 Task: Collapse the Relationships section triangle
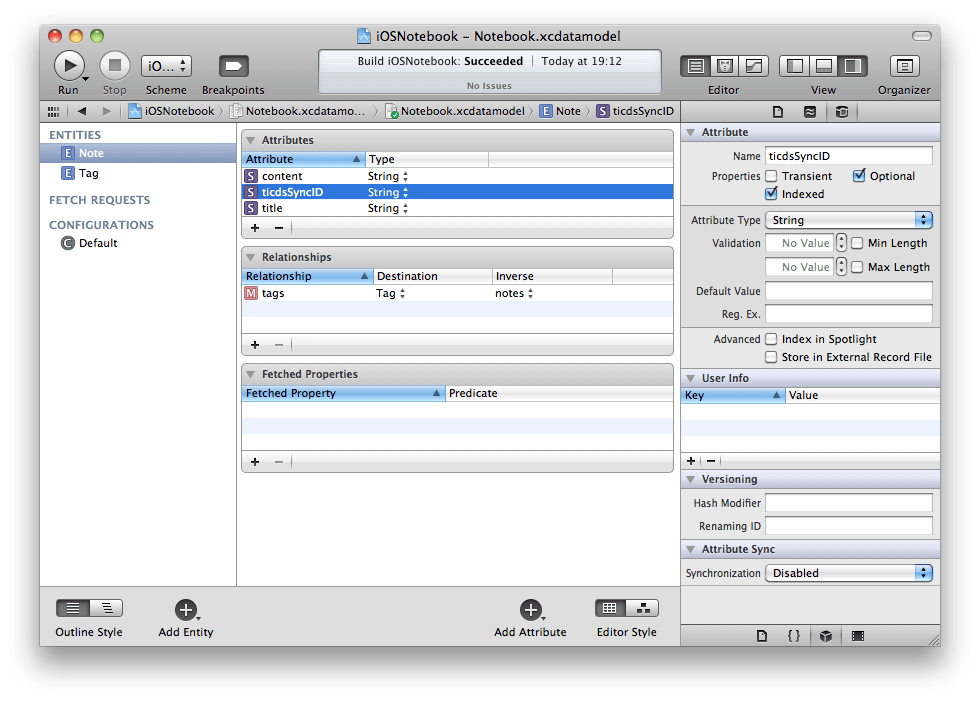tap(249, 257)
